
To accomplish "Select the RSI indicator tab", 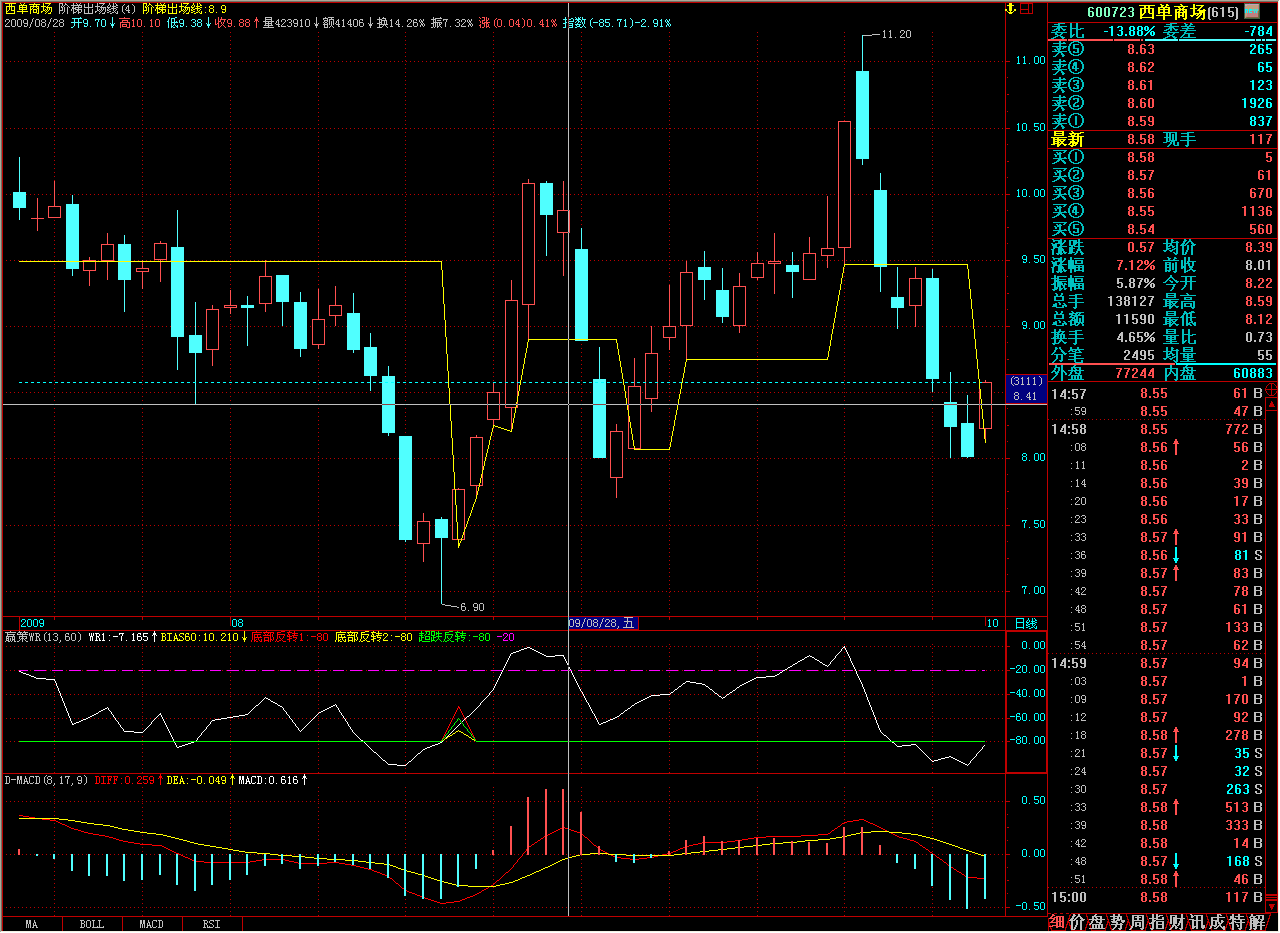I will click(x=211, y=925).
